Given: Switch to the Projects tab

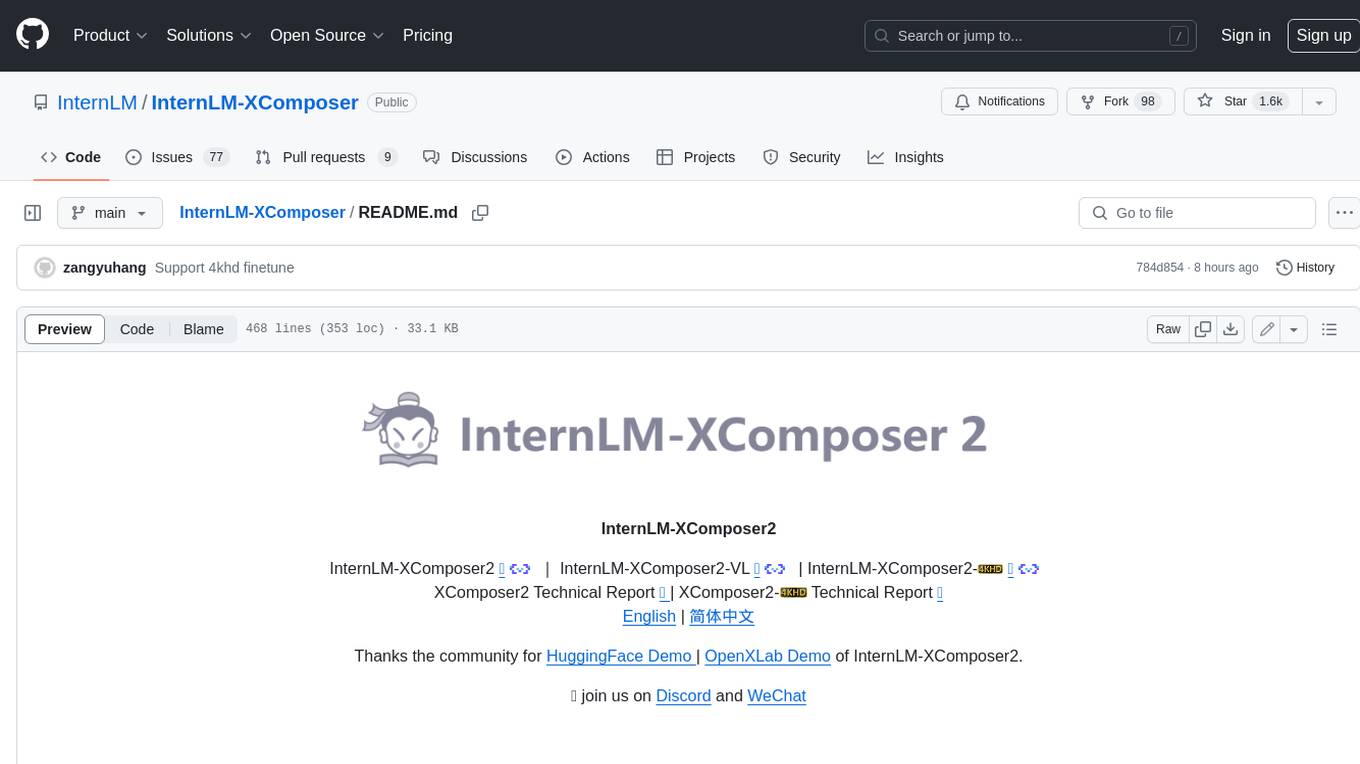Looking at the screenshot, I should pos(695,157).
